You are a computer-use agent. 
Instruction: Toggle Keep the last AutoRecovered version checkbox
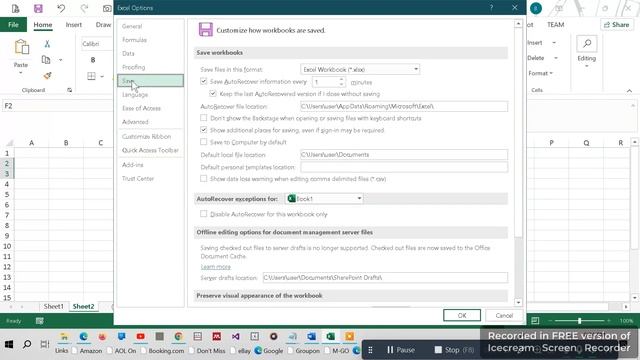click(x=213, y=93)
